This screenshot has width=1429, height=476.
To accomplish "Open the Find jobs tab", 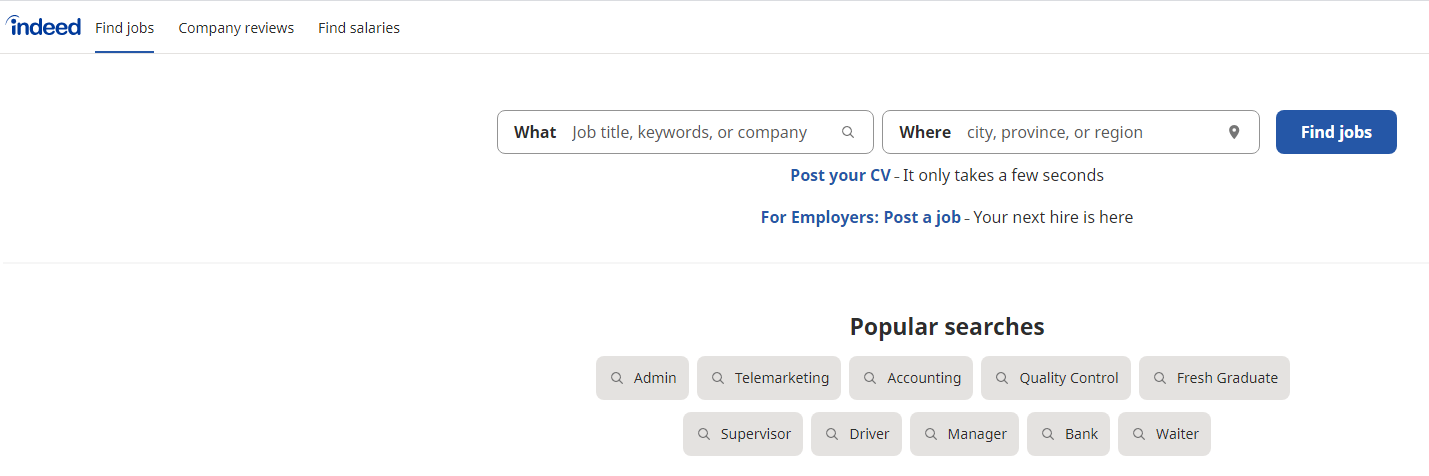I will 125,28.
